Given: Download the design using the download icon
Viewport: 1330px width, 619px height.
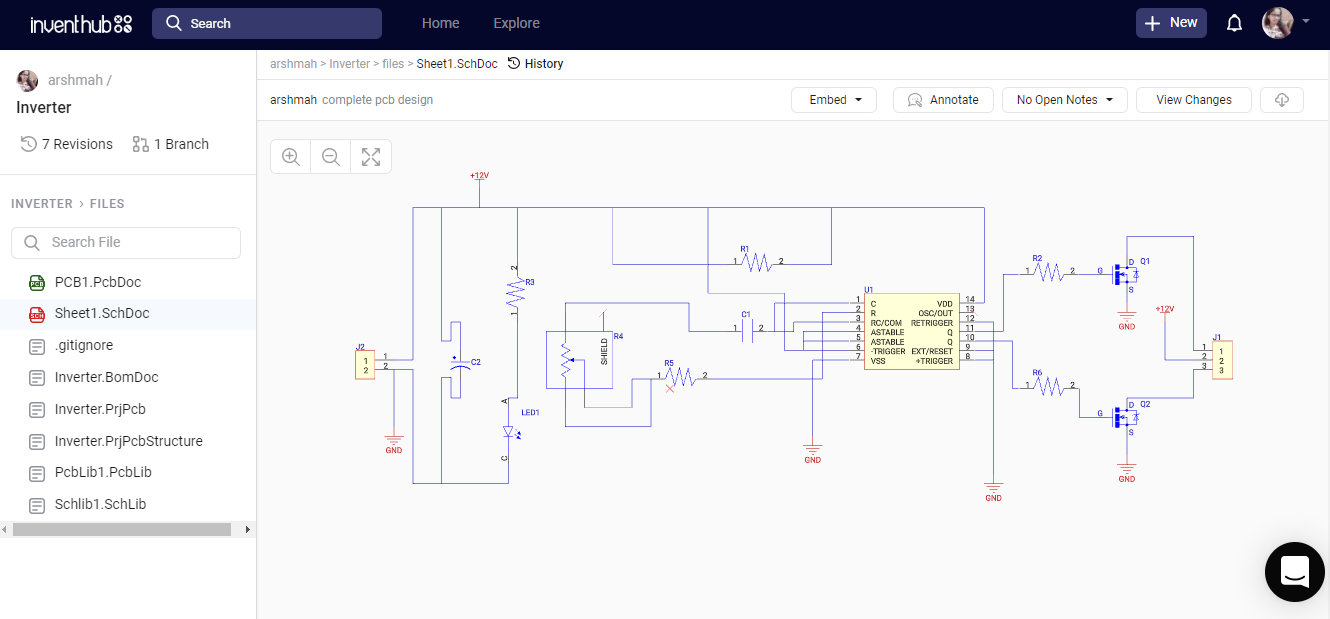Looking at the screenshot, I should point(1281,99).
